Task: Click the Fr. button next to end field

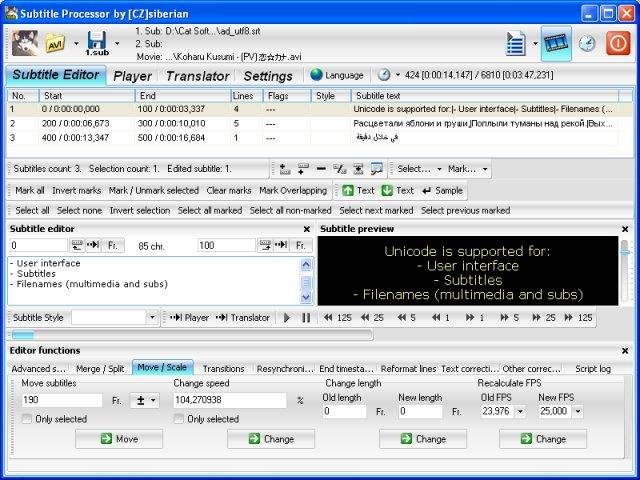Action: pos(301,245)
